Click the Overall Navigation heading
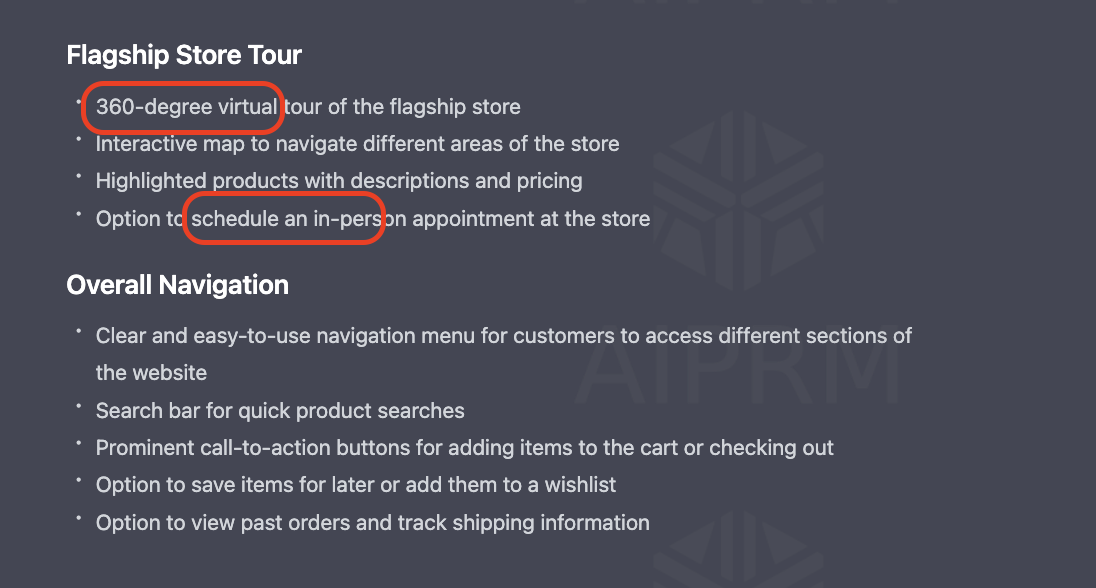This screenshot has width=1096, height=588. point(178,285)
